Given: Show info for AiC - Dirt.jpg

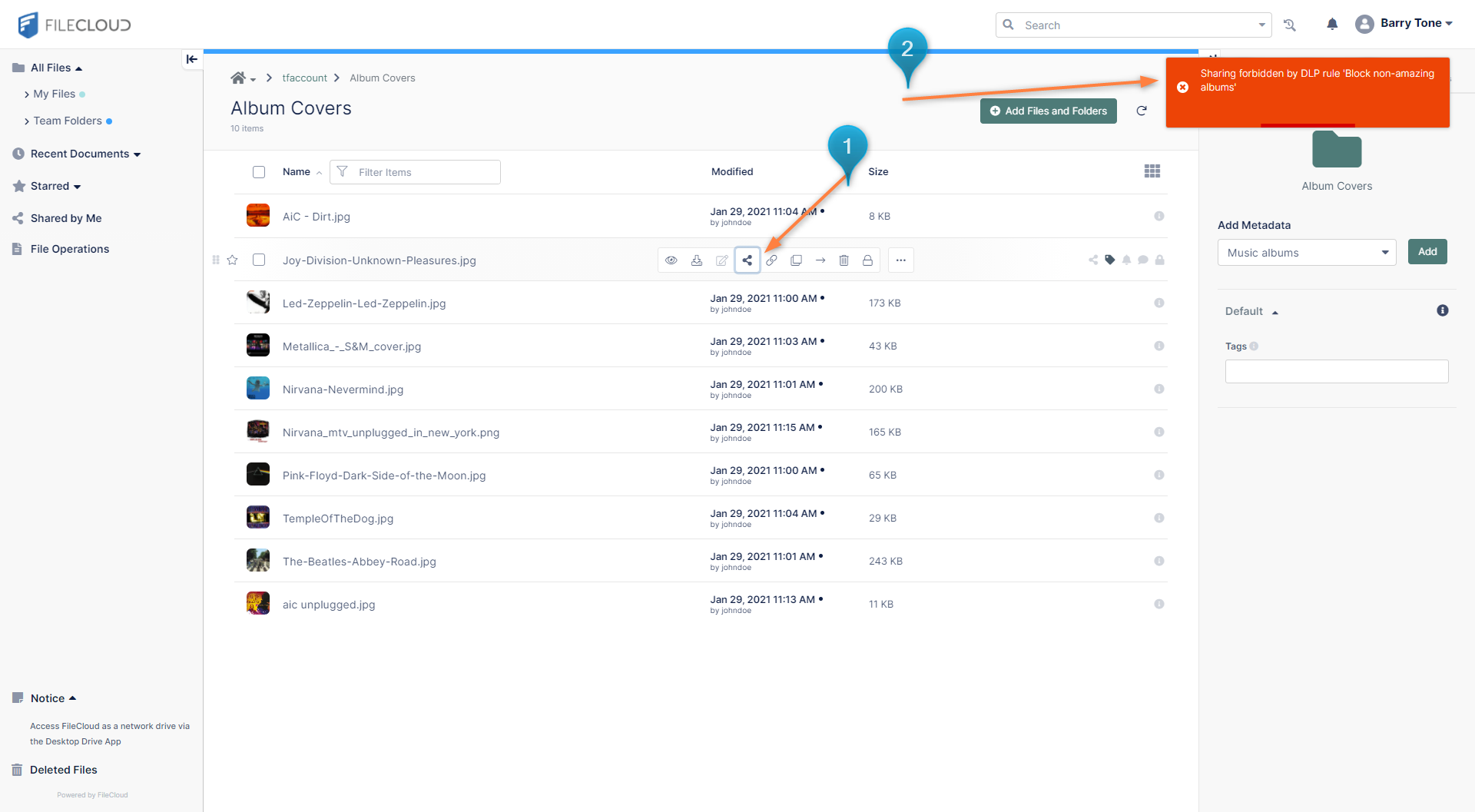Looking at the screenshot, I should pos(1159,216).
